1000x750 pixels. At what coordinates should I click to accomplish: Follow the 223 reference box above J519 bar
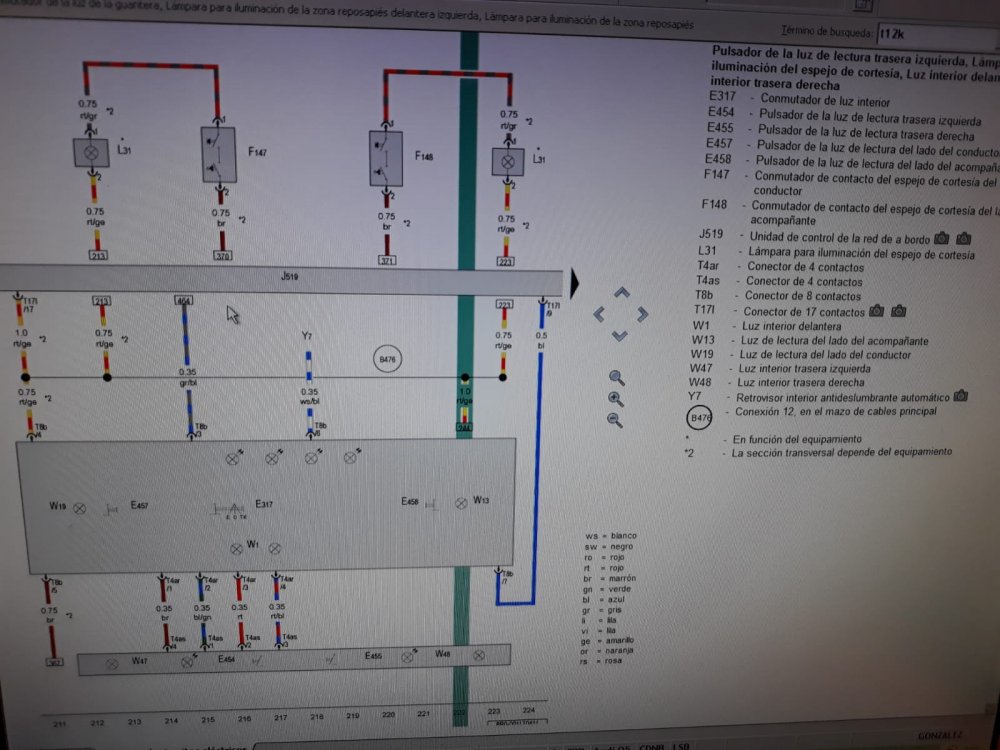(x=505, y=261)
